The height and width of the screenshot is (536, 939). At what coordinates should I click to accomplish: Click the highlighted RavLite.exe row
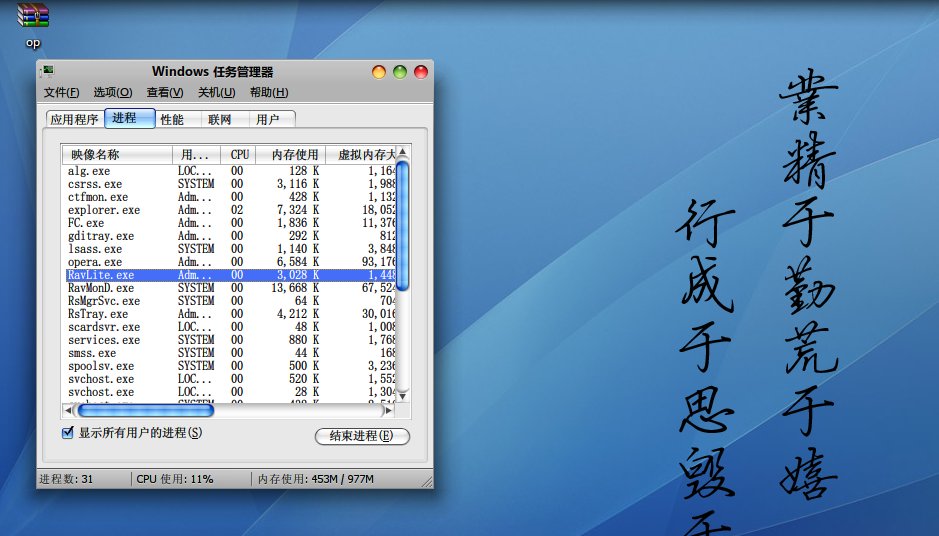[231, 275]
